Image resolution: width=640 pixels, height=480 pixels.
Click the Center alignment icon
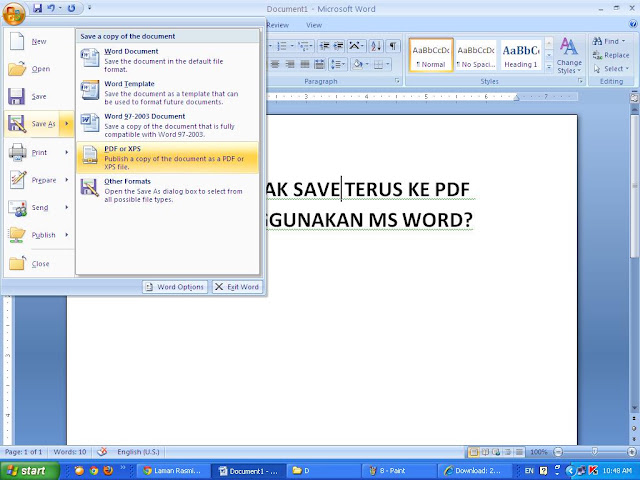275,64
